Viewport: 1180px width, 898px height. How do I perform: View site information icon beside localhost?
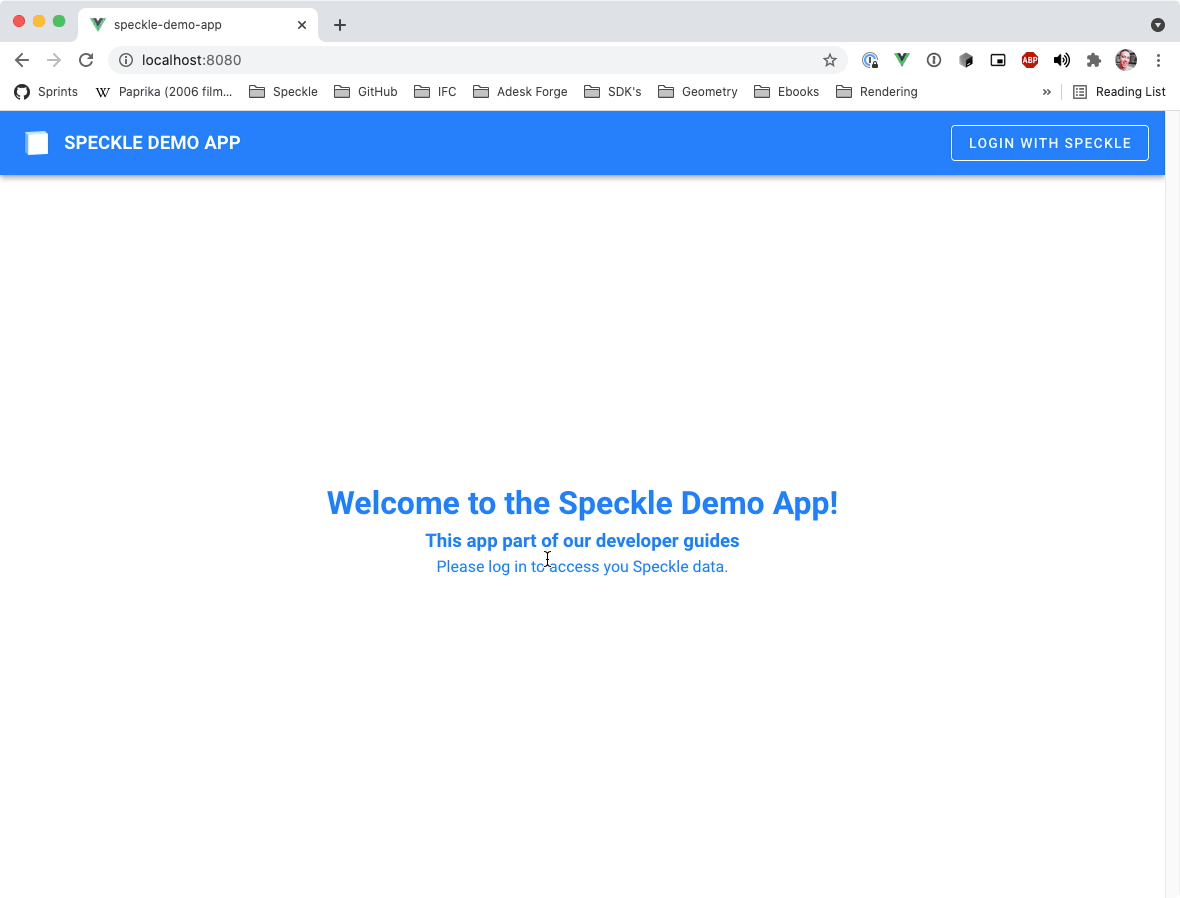126,60
